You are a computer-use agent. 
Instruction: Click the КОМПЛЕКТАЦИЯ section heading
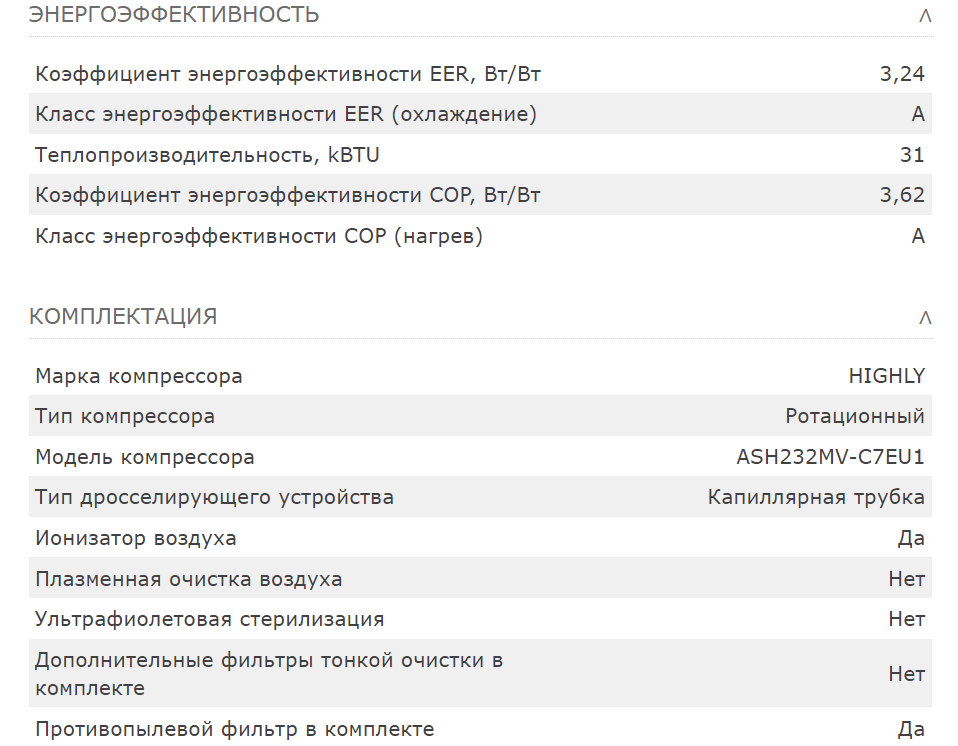[123, 316]
